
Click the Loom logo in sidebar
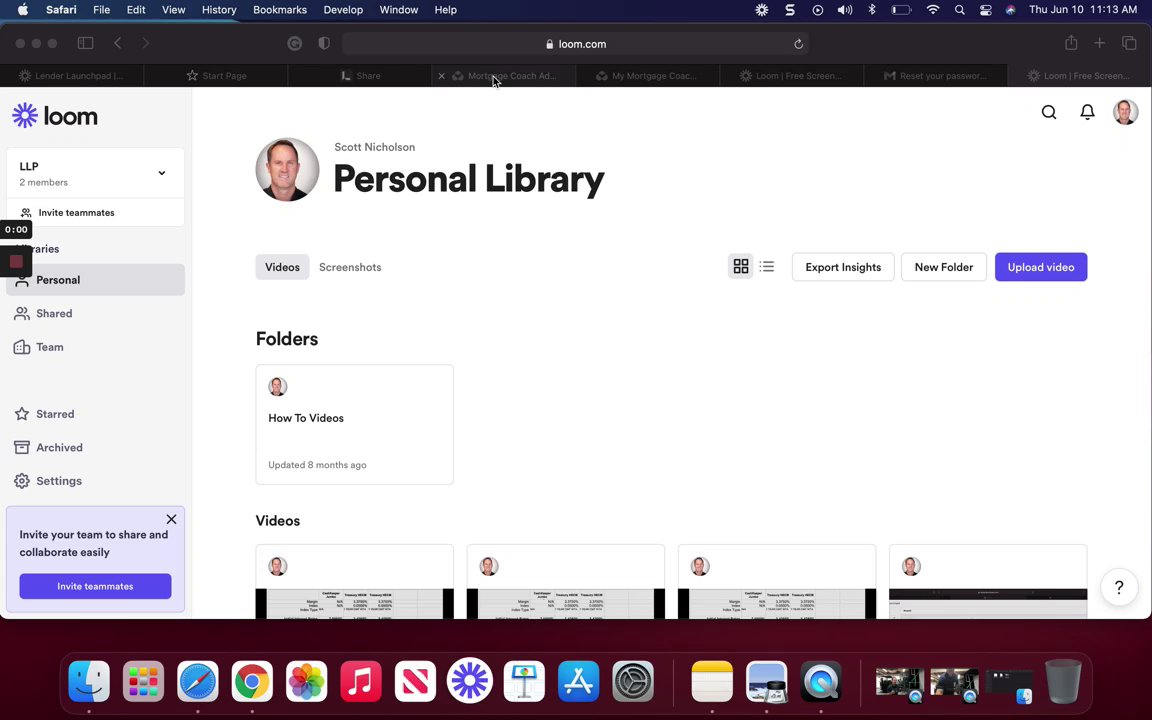point(55,115)
